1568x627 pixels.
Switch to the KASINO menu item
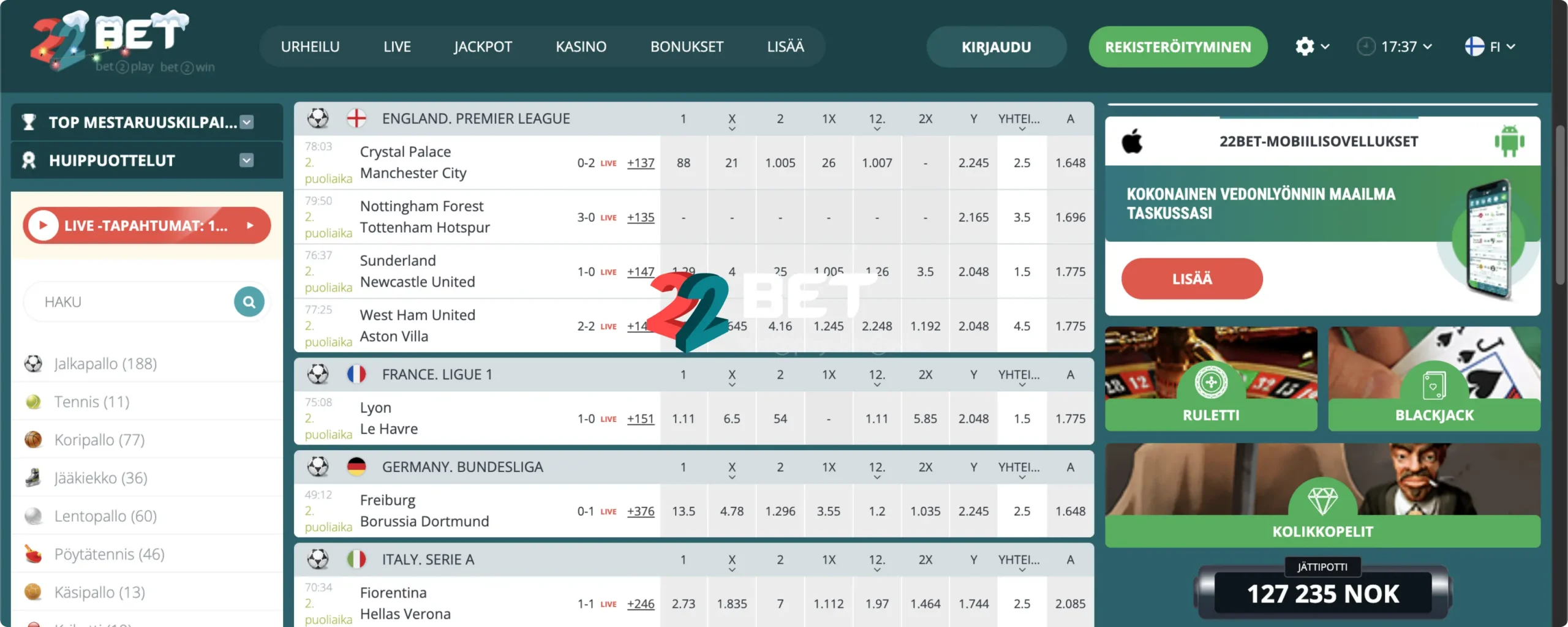[x=581, y=47]
